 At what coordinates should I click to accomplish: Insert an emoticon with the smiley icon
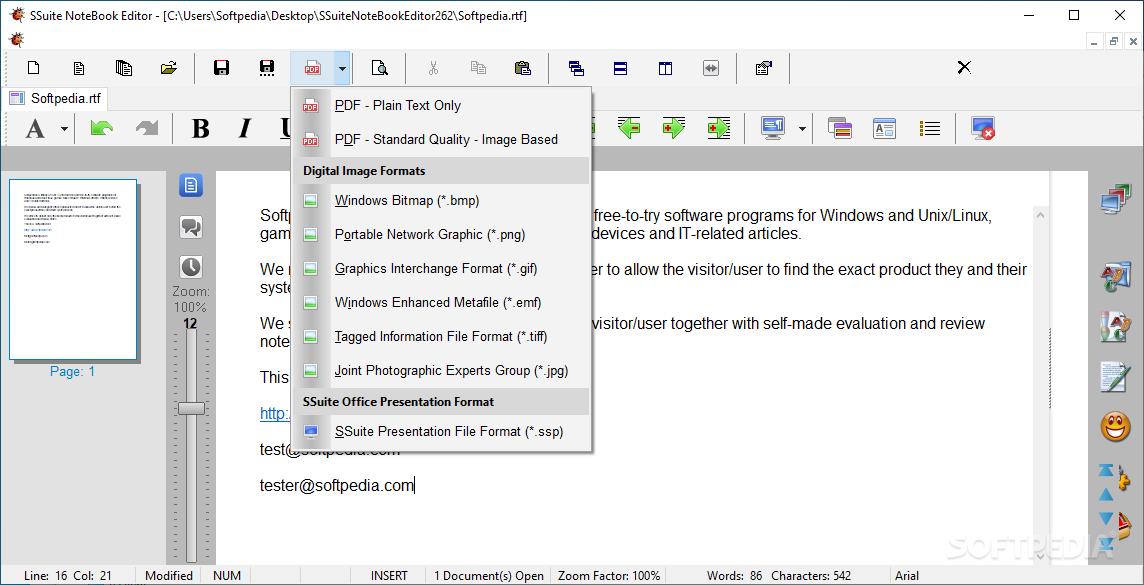click(1115, 427)
